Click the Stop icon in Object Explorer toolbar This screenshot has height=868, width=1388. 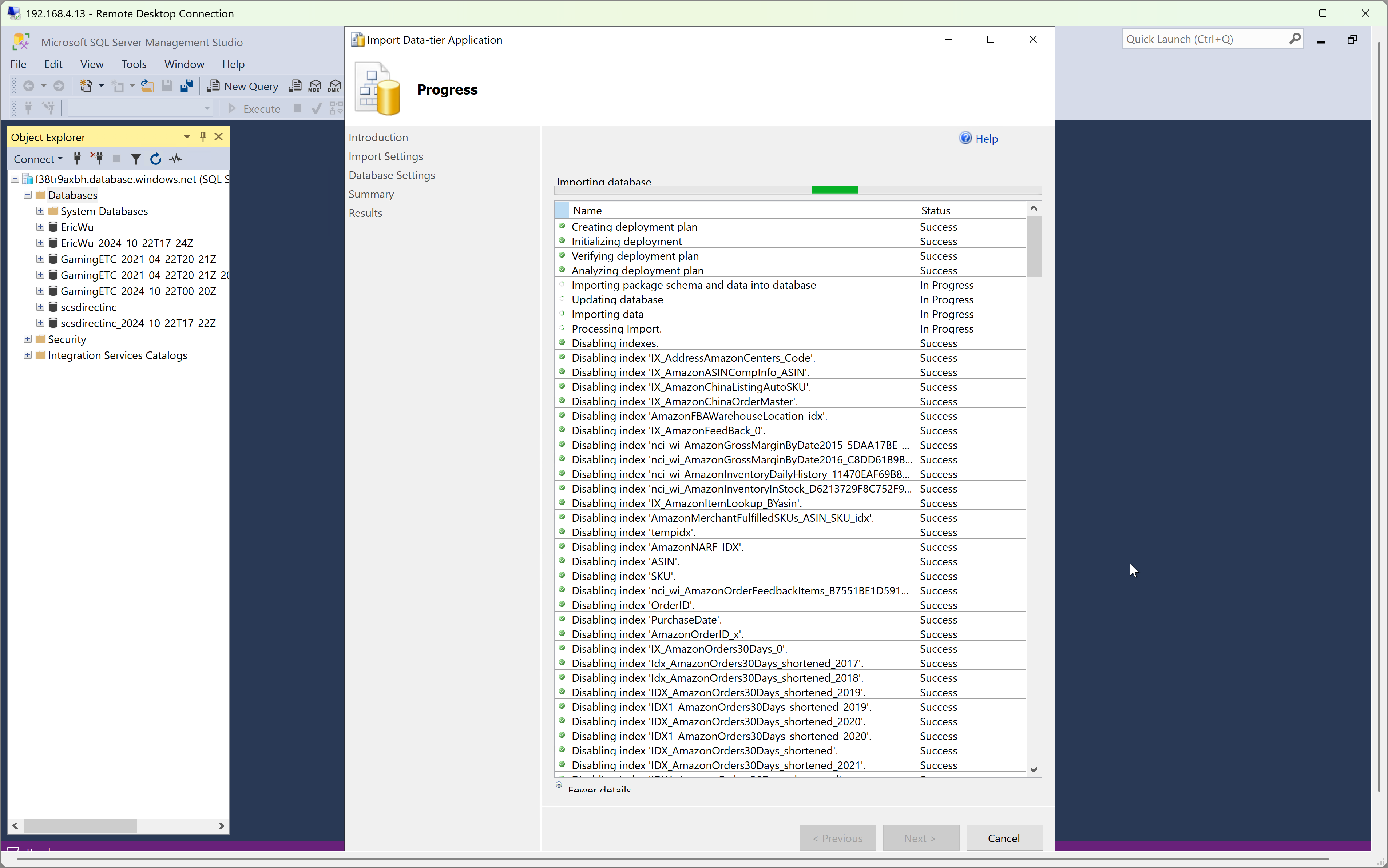[116, 159]
